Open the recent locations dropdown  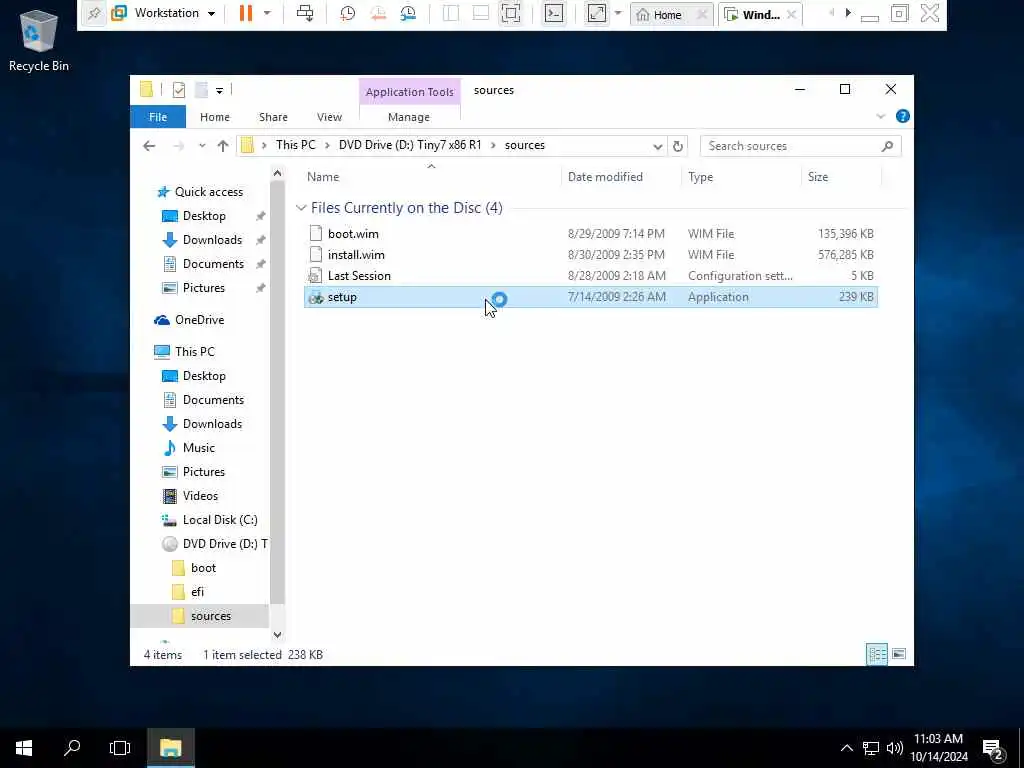point(202,146)
